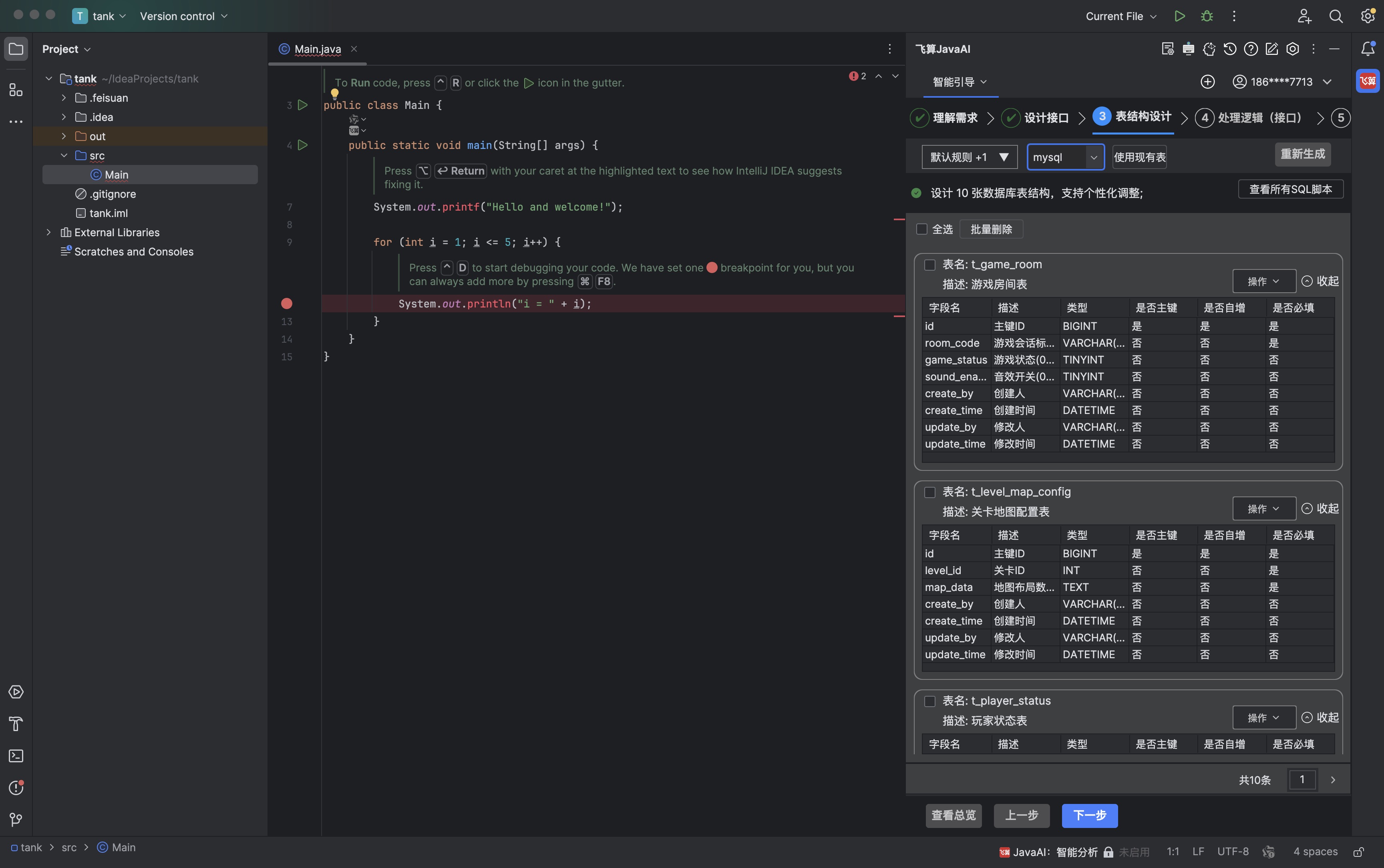This screenshot has width=1384, height=868.
Task: Open the Version control menu
Action: (x=184, y=16)
